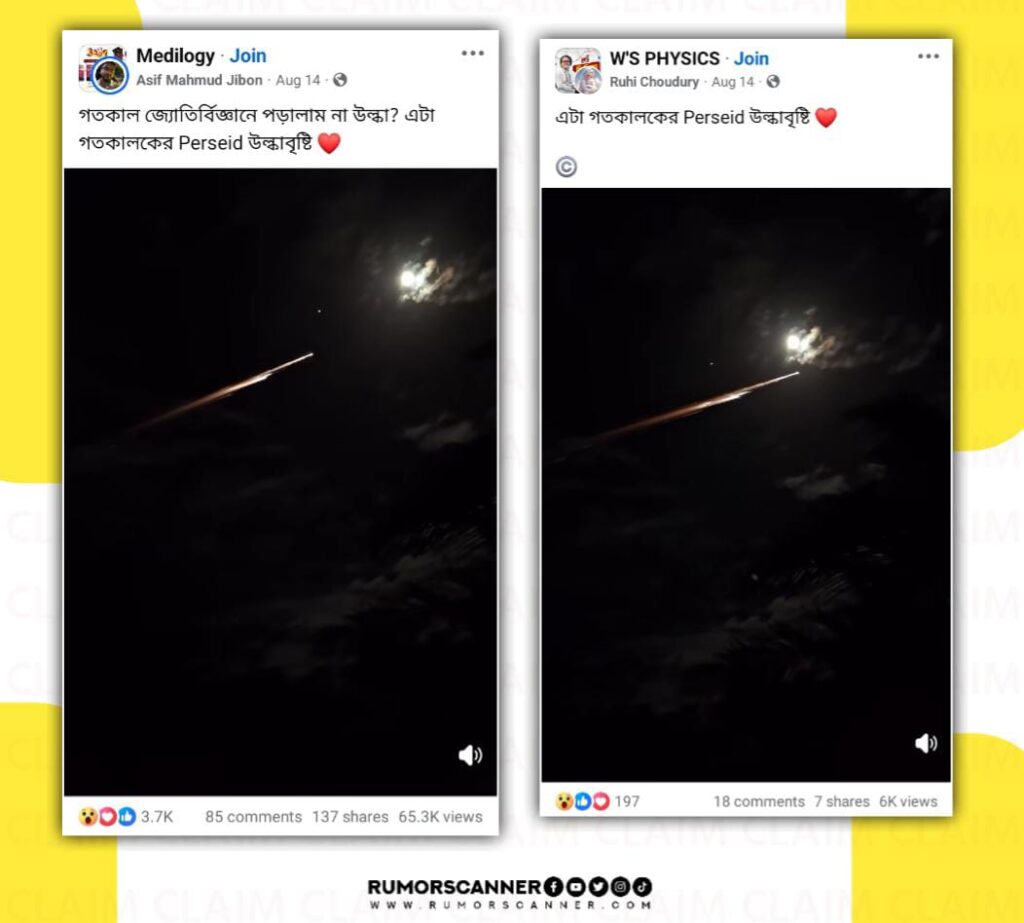The width and height of the screenshot is (1024, 923).
Task: Click the globe privacy icon on Medilogy post
Action: pyautogui.click(x=340, y=80)
